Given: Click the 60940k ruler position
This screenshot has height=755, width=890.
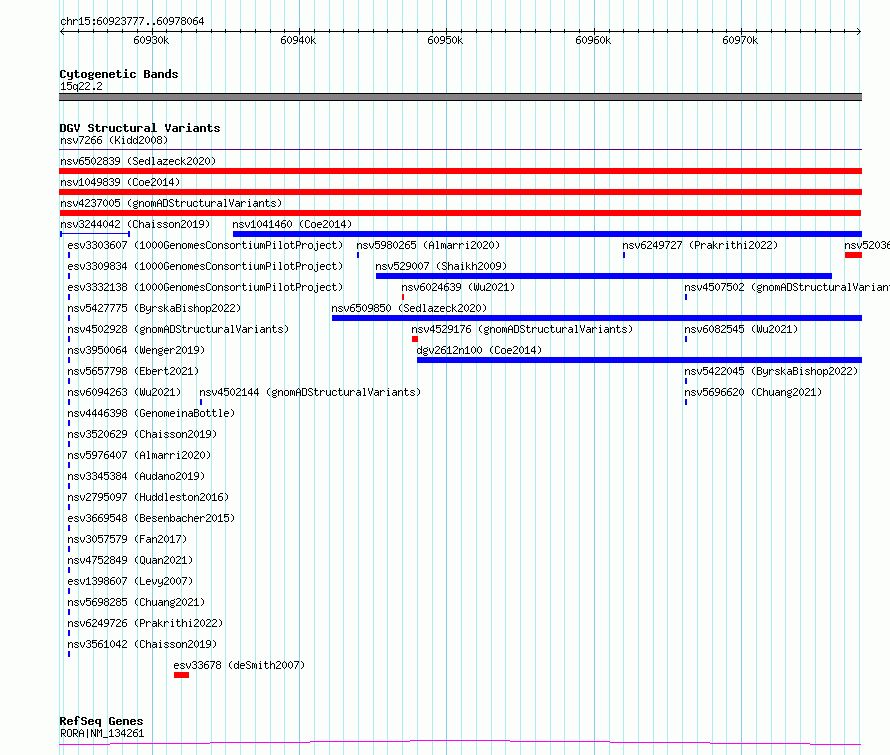Looking at the screenshot, I should (298, 40).
